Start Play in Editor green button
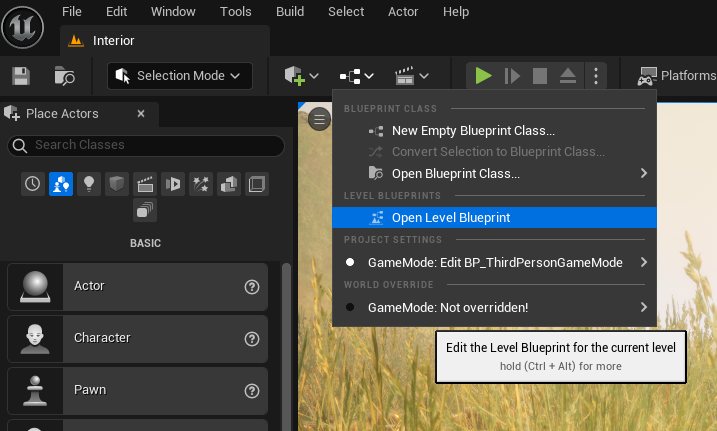The image size is (717, 431). (x=483, y=76)
